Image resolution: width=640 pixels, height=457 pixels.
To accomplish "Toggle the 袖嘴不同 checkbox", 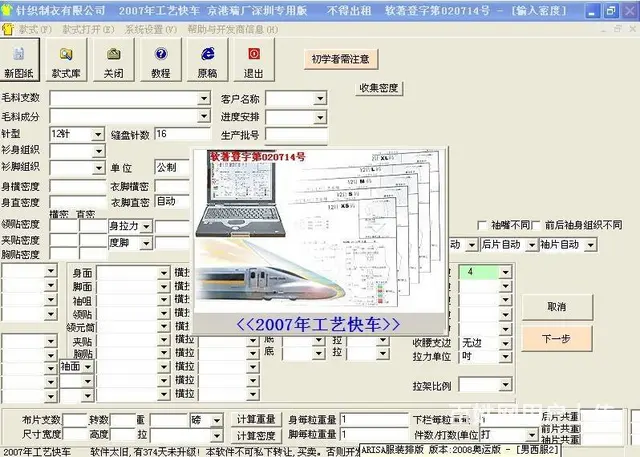I will point(484,225).
